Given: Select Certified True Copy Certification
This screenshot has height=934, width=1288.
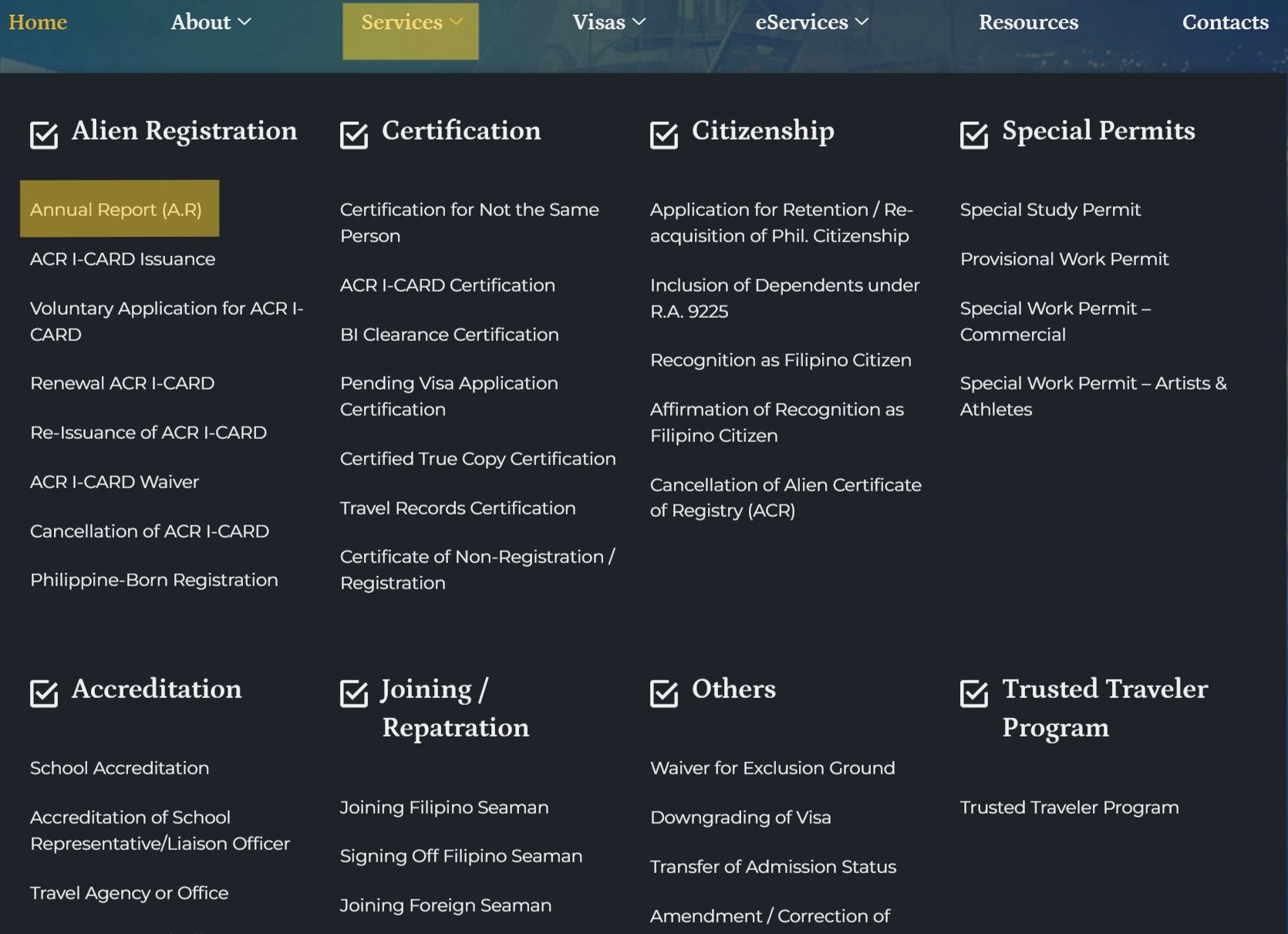Looking at the screenshot, I should click(x=478, y=459).
